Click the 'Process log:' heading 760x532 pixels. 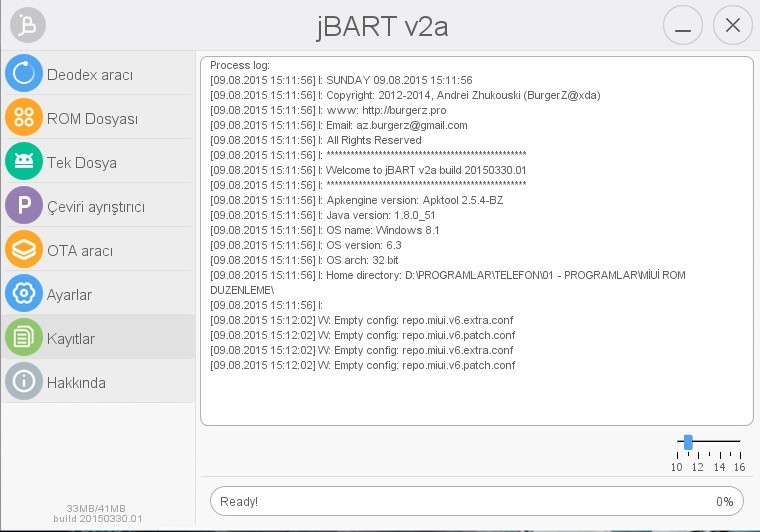240,65
